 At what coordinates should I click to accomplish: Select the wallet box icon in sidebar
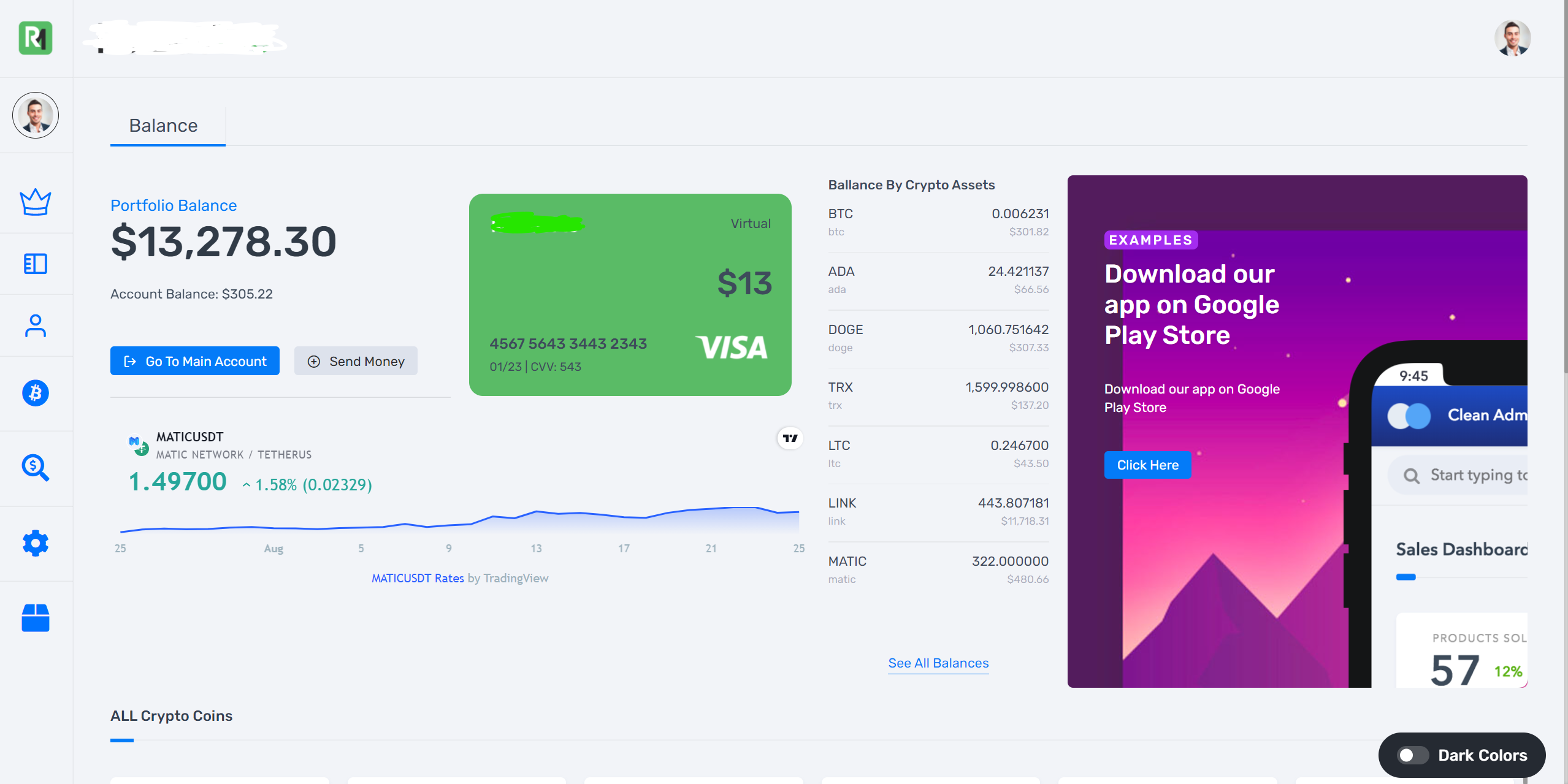(x=35, y=618)
